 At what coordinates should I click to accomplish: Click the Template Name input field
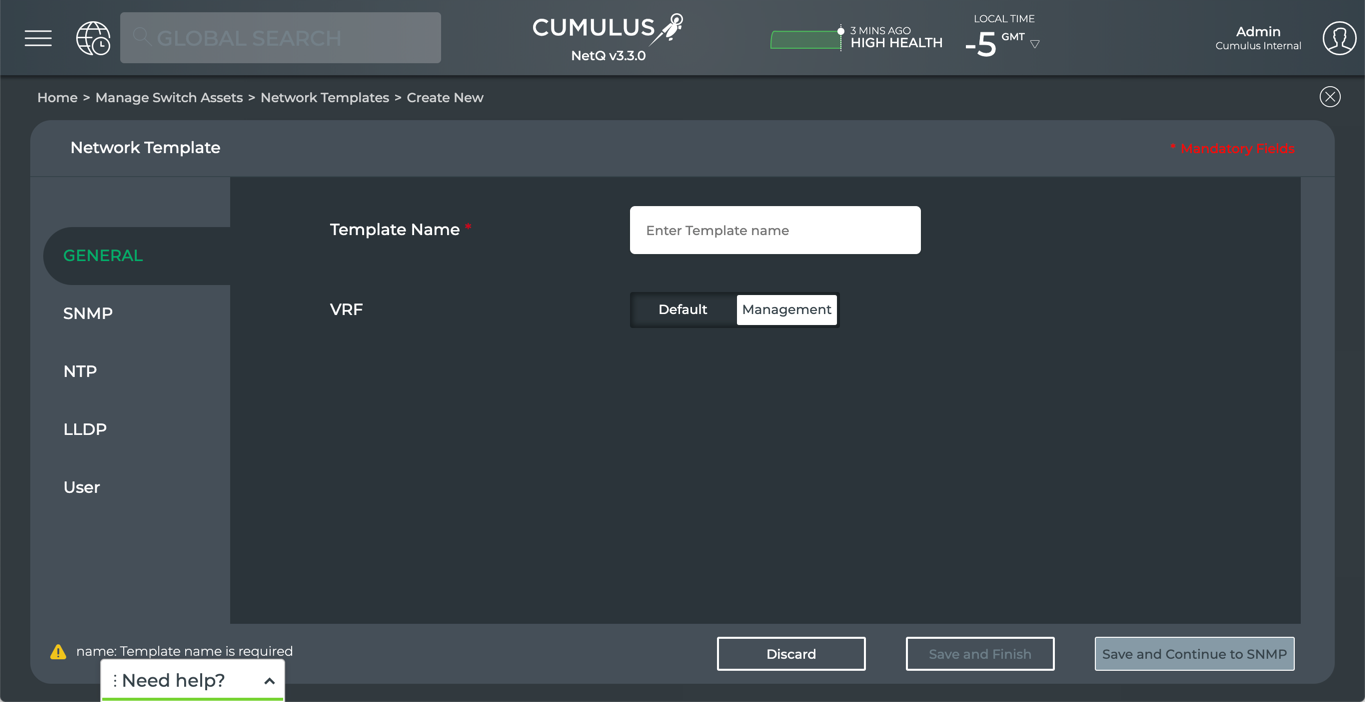775,230
